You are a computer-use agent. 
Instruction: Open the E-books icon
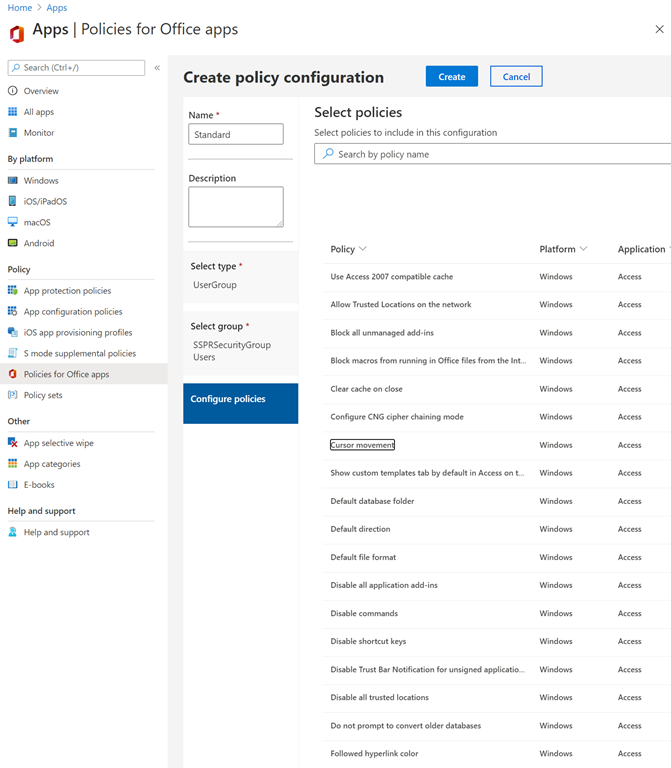pos(13,485)
